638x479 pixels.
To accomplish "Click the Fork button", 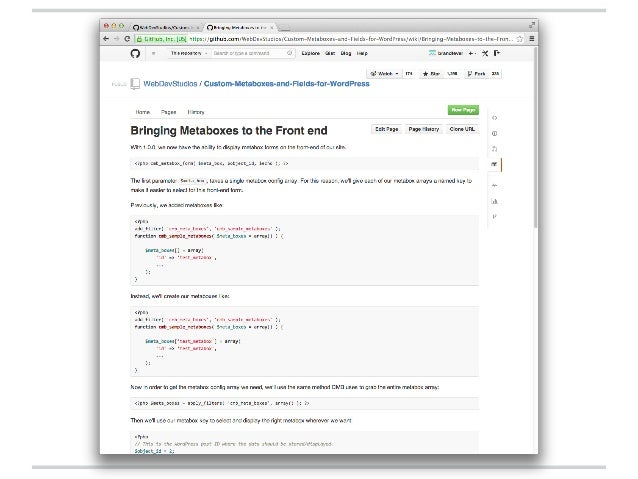I will [x=476, y=74].
